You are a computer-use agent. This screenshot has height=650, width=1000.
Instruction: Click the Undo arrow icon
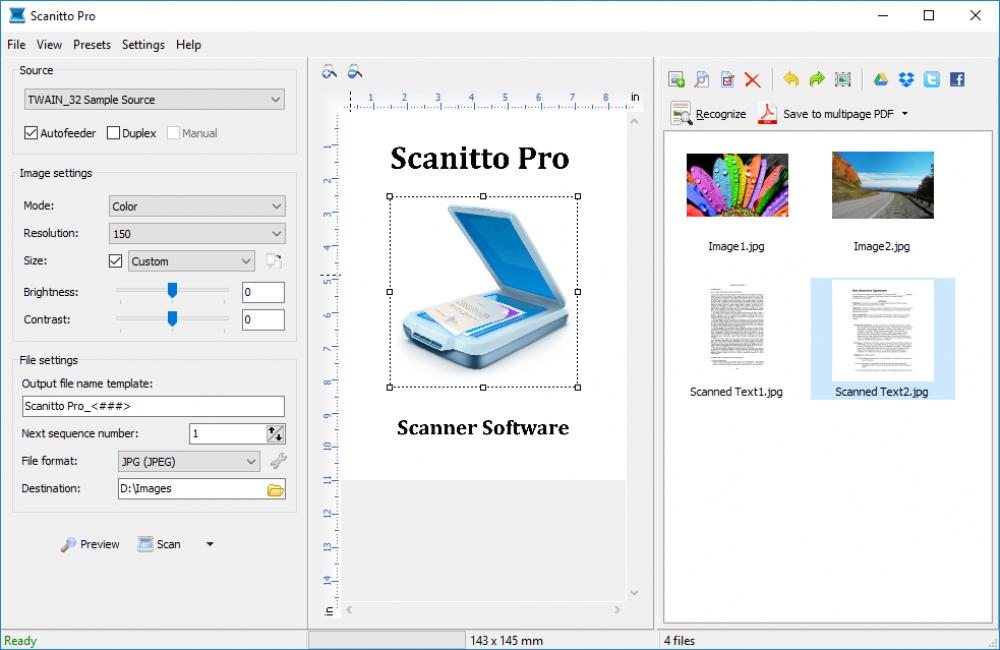(x=790, y=79)
